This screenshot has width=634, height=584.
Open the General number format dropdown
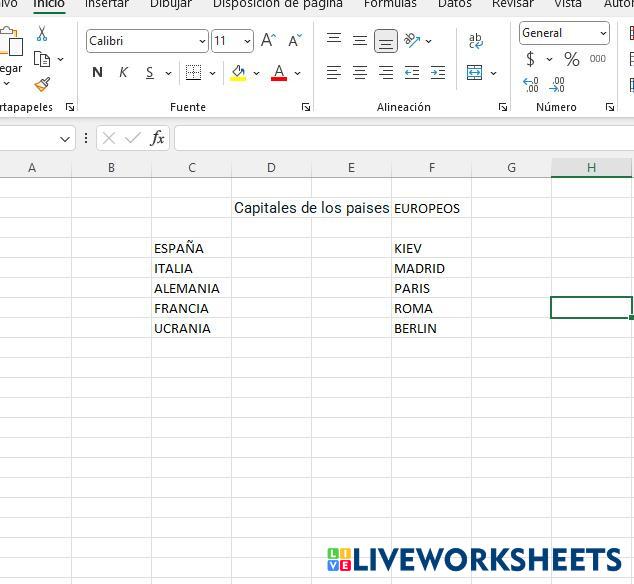coord(603,33)
